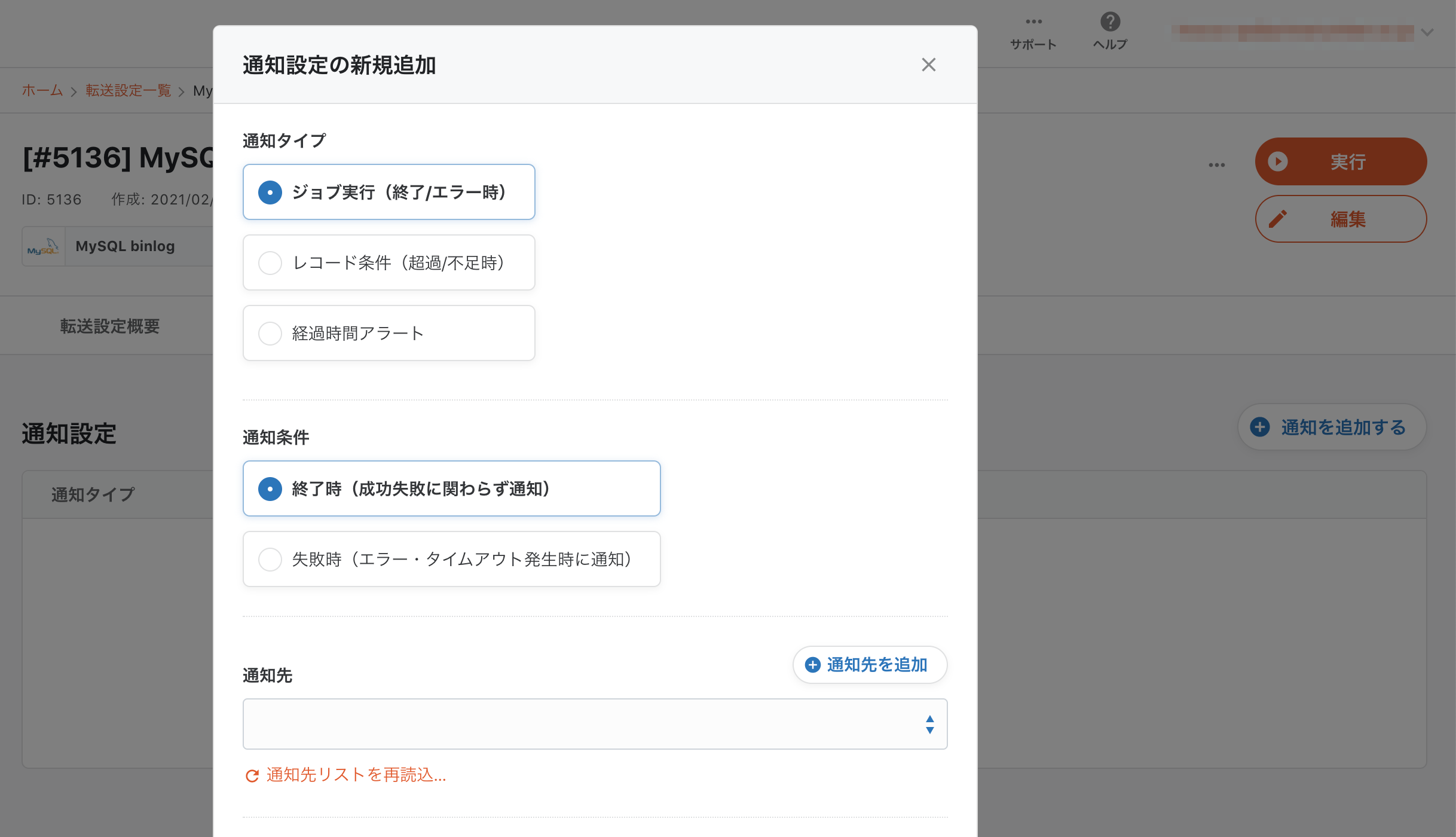
Task: Choose 失敗時（エラー・タイムアウト発生時に通知）condition
Action: pyautogui.click(x=451, y=559)
